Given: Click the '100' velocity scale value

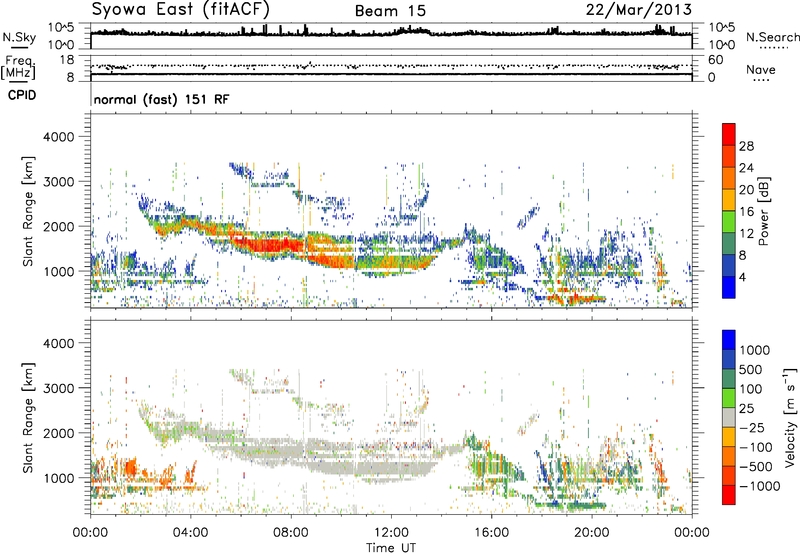Looking at the screenshot, I should coord(751,389).
